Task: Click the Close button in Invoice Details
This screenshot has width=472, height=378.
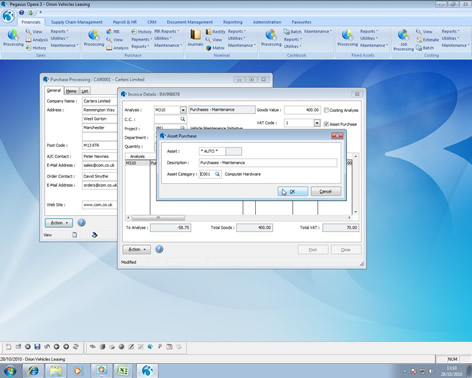Action: [x=346, y=250]
